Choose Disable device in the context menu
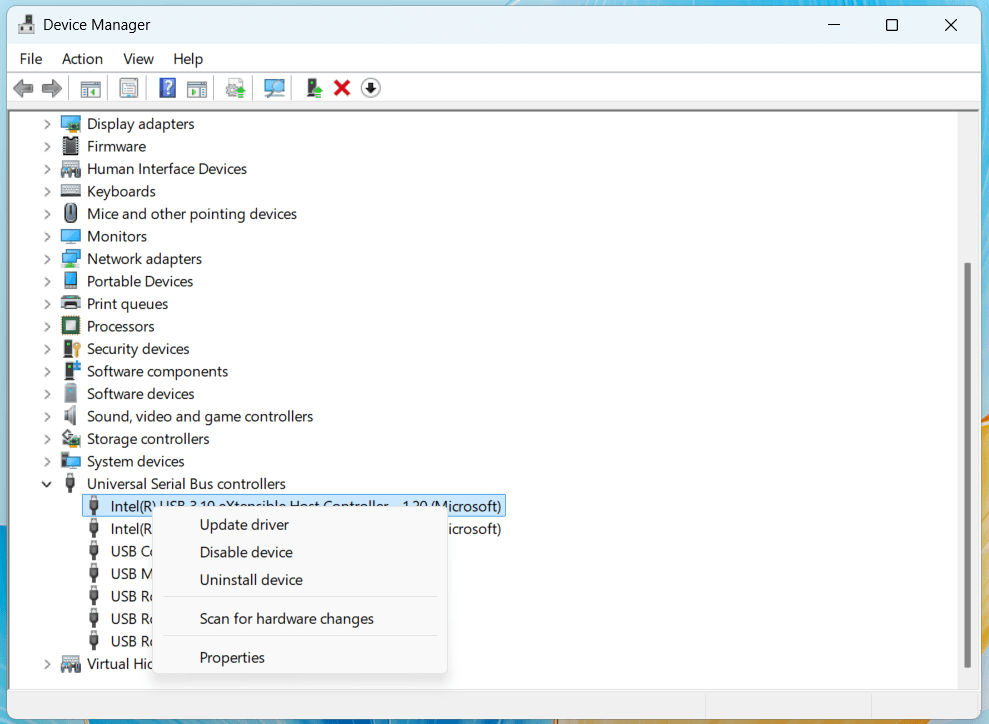This screenshot has height=724, width=989. click(246, 552)
